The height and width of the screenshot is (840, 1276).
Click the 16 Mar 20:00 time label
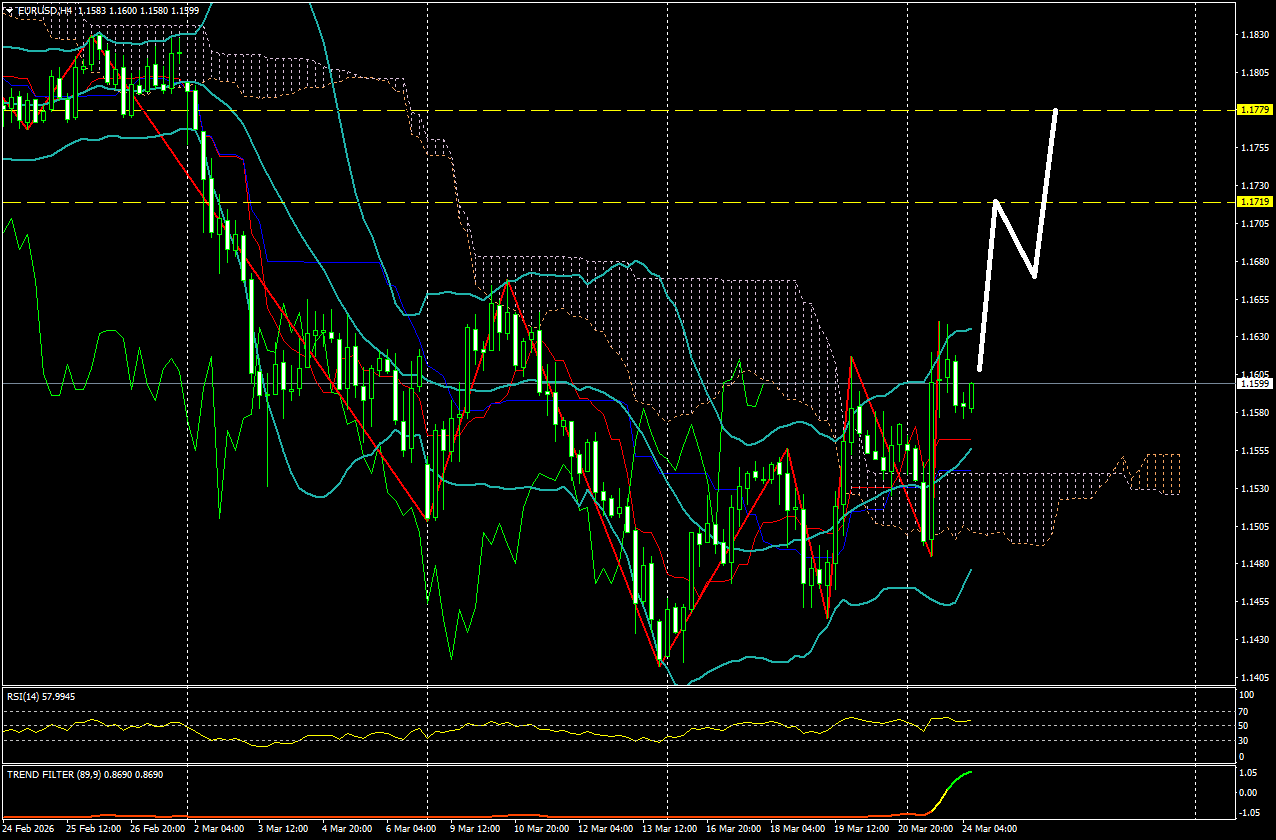[x=733, y=829]
